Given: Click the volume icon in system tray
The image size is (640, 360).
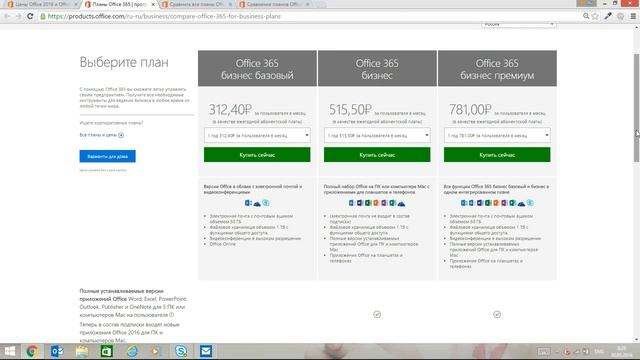Looking at the screenshot, I should click(x=585, y=351).
